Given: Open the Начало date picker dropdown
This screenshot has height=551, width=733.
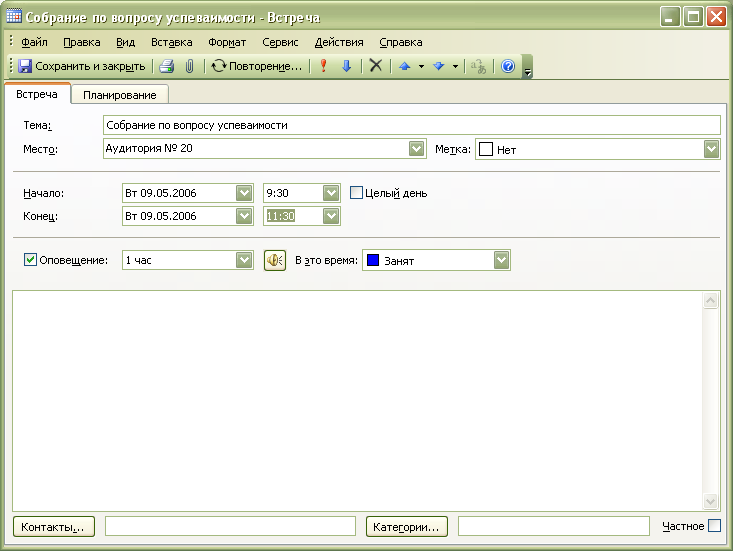Looking at the screenshot, I should (244, 193).
